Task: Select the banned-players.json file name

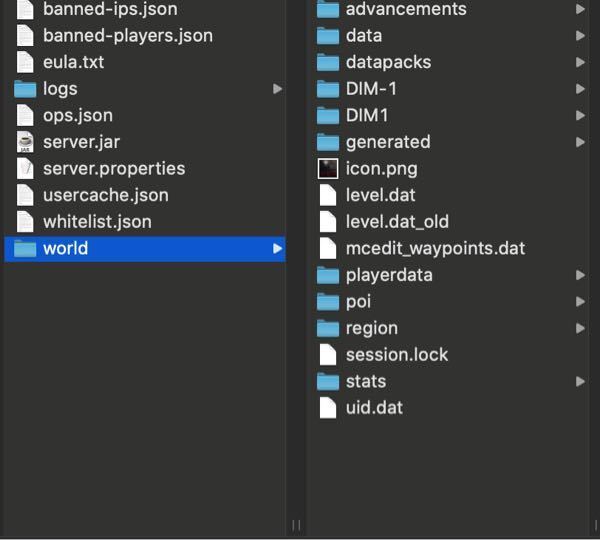Action: point(128,36)
